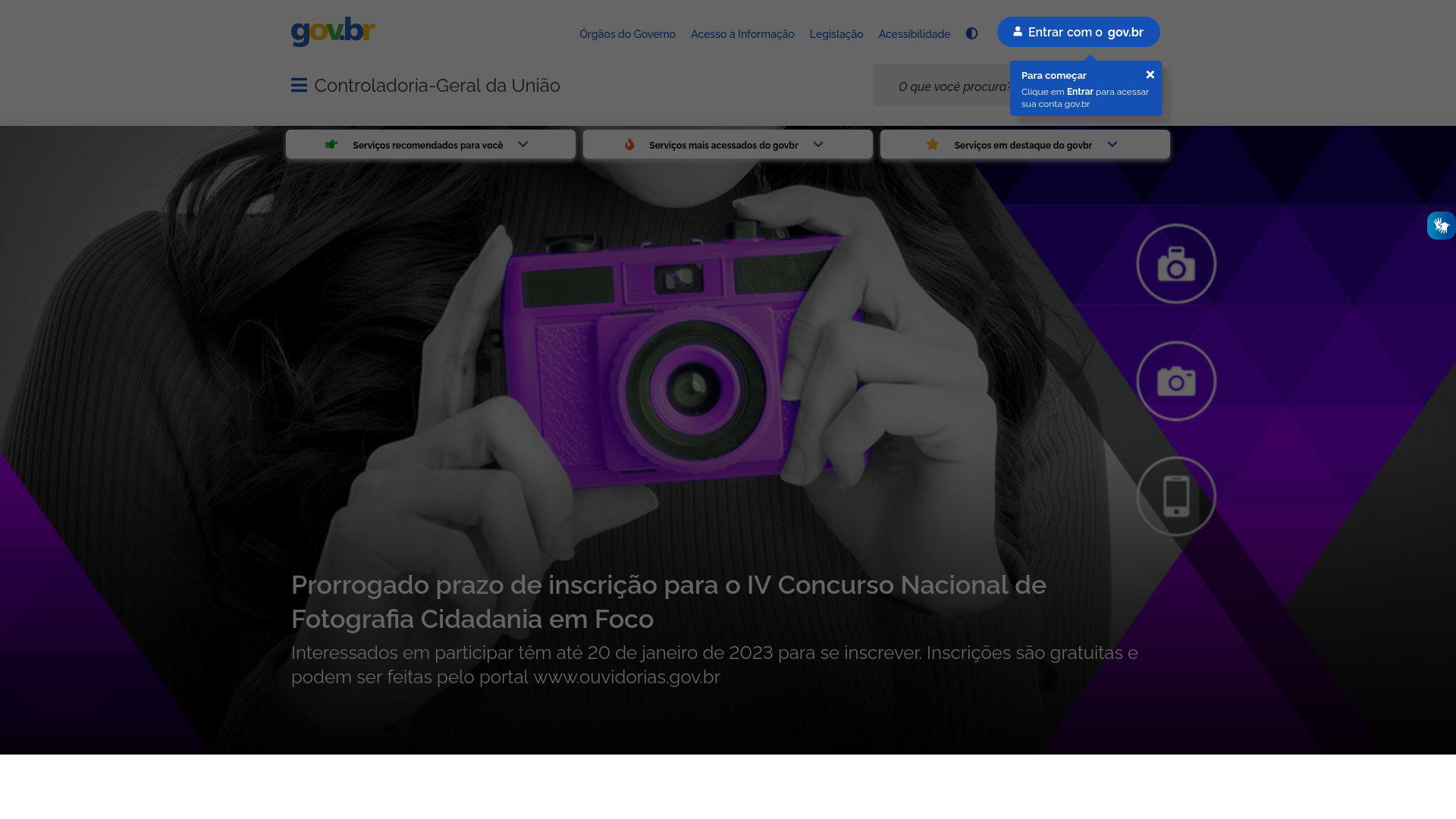Open Acessibilidade link

[914, 34]
